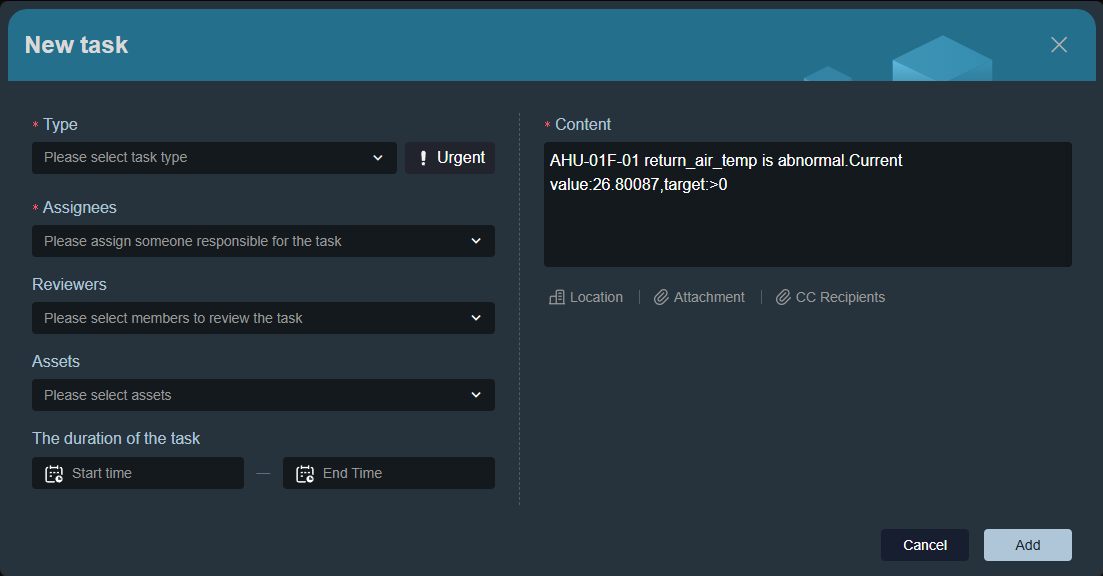Toggle the Urgent priority button
The height and width of the screenshot is (576, 1103).
pos(450,158)
